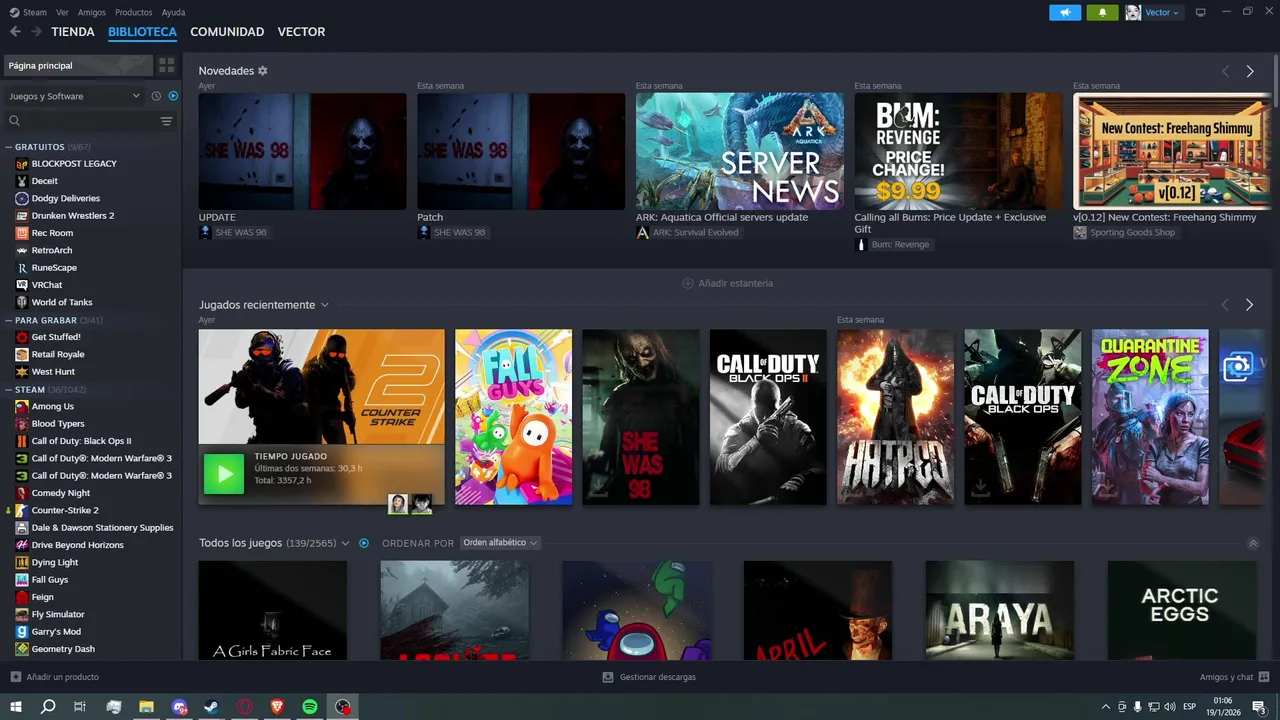Open Arctic Eggs game tile

[x=1181, y=610]
